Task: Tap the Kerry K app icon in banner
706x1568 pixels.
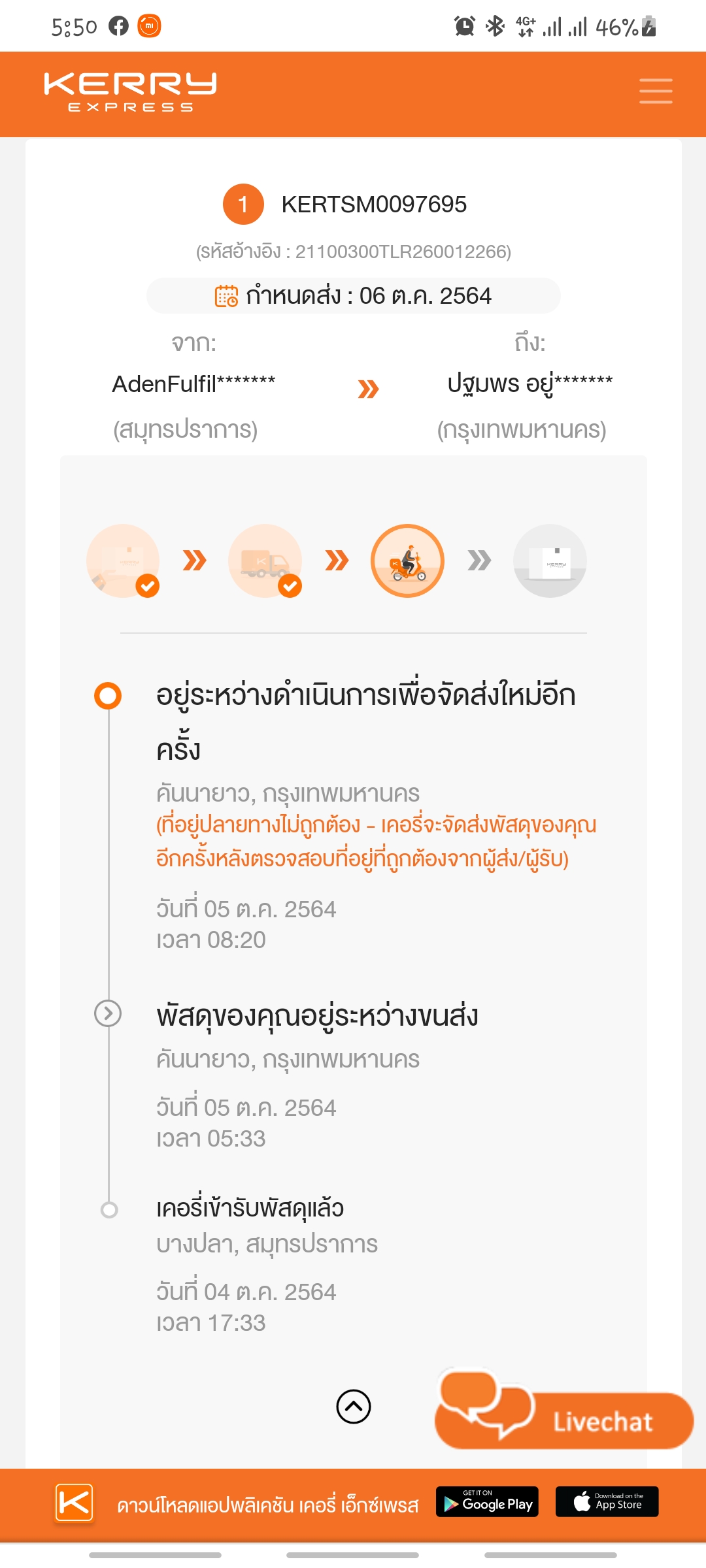Action: pos(74,1503)
